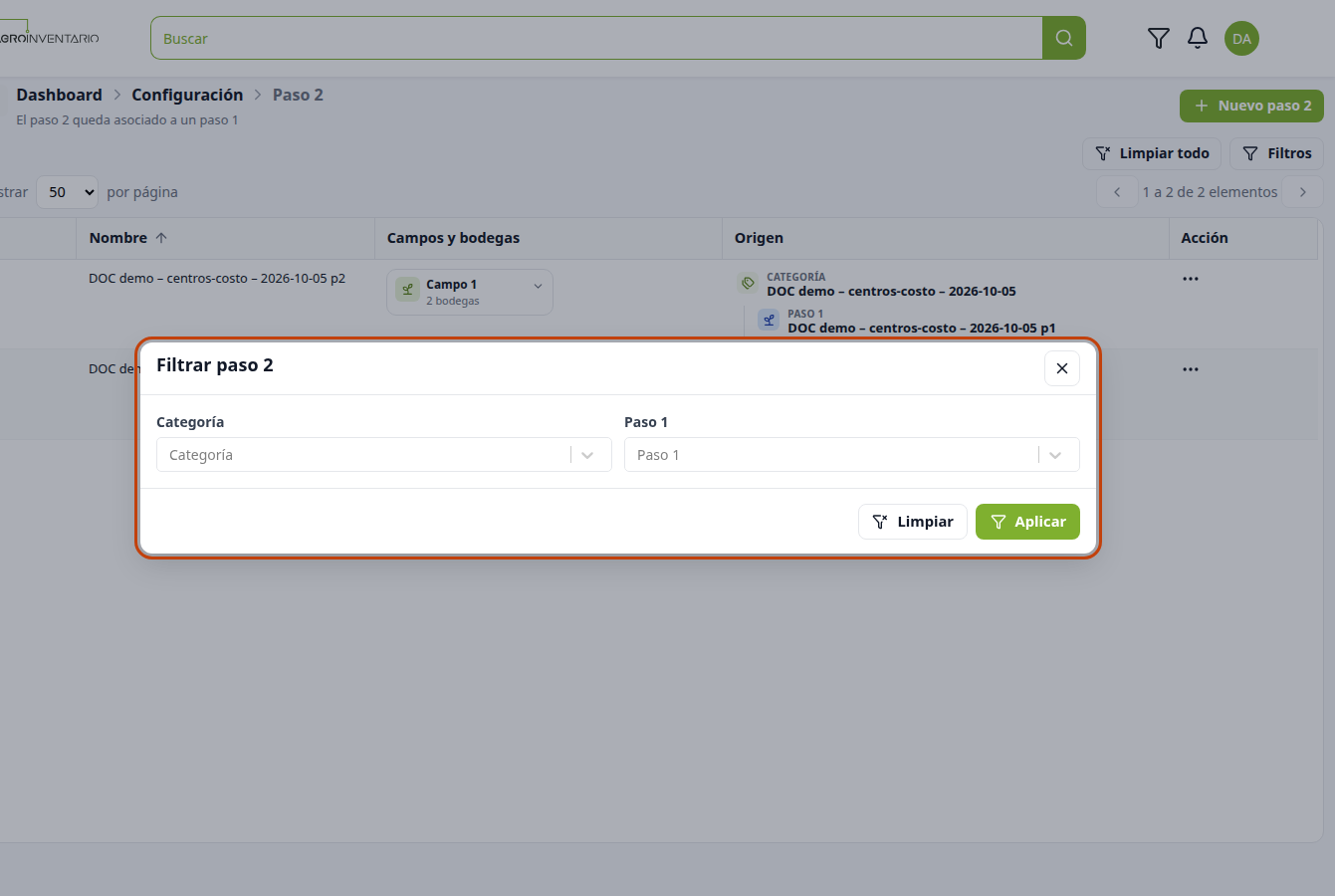The height and width of the screenshot is (896, 1335).
Task: Open the rows per page selector
Action: click(67, 192)
